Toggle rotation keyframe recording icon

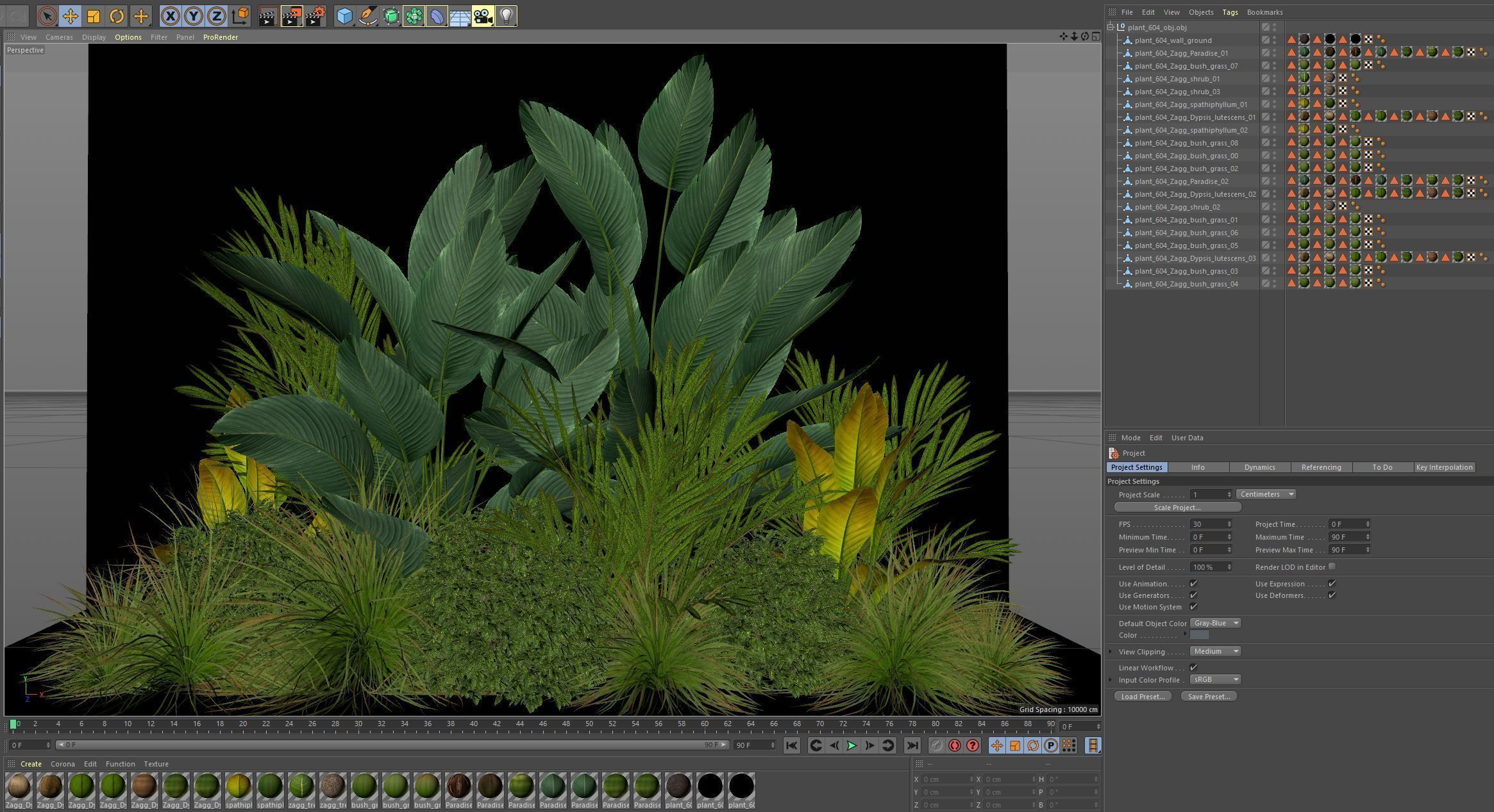(x=1033, y=745)
